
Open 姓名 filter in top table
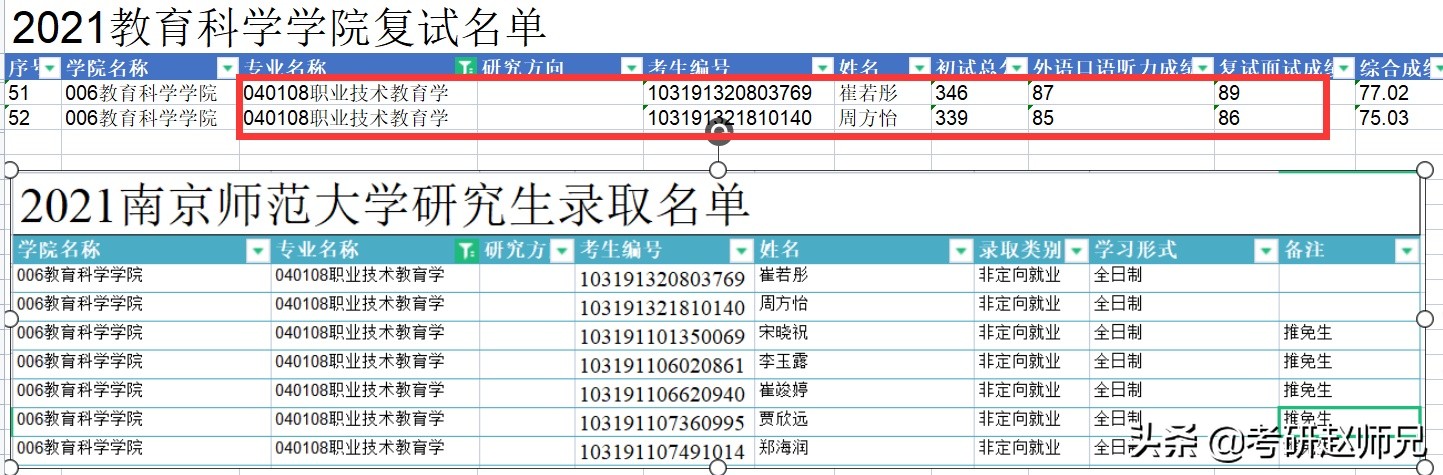[x=920, y=68]
